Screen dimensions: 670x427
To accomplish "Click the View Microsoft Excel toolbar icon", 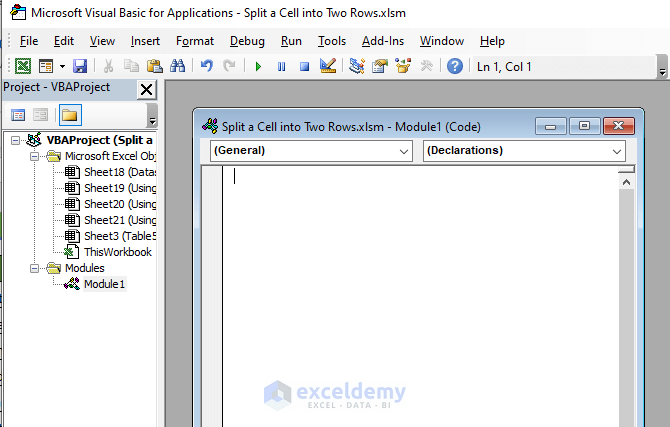I will click(23, 66).
